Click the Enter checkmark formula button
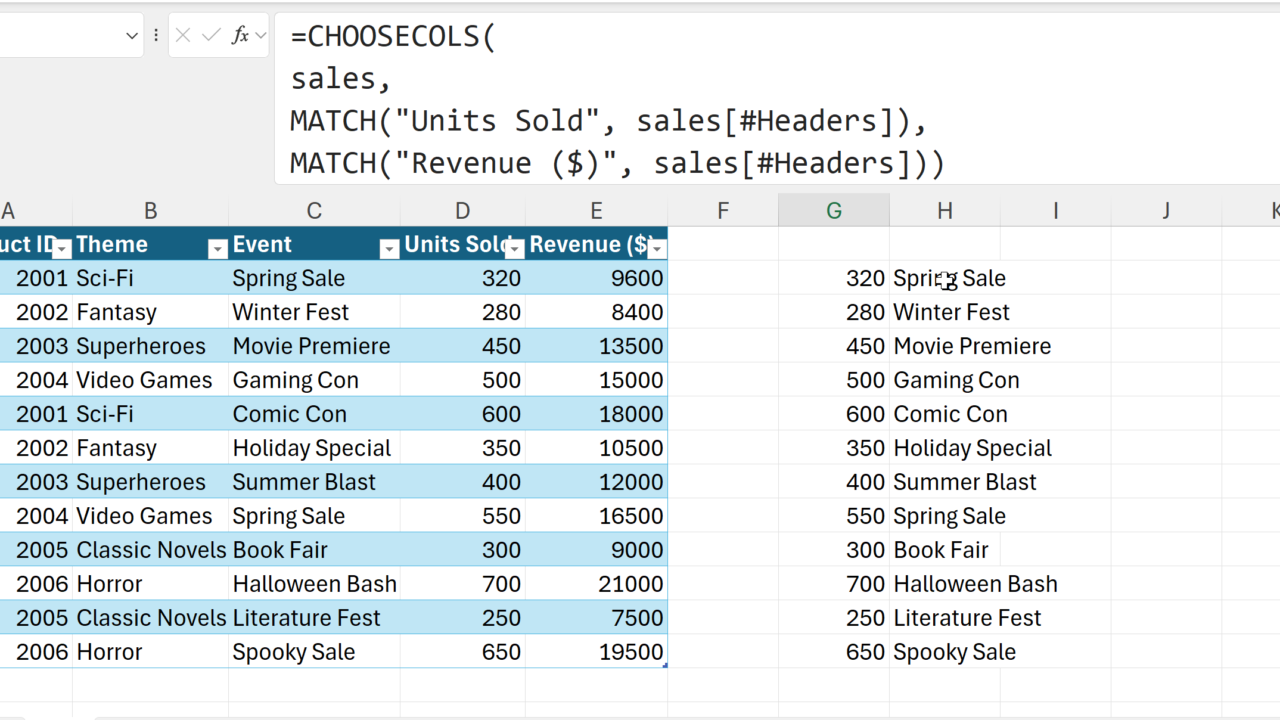Screen dimensions: 1280x720 point(210,36)
